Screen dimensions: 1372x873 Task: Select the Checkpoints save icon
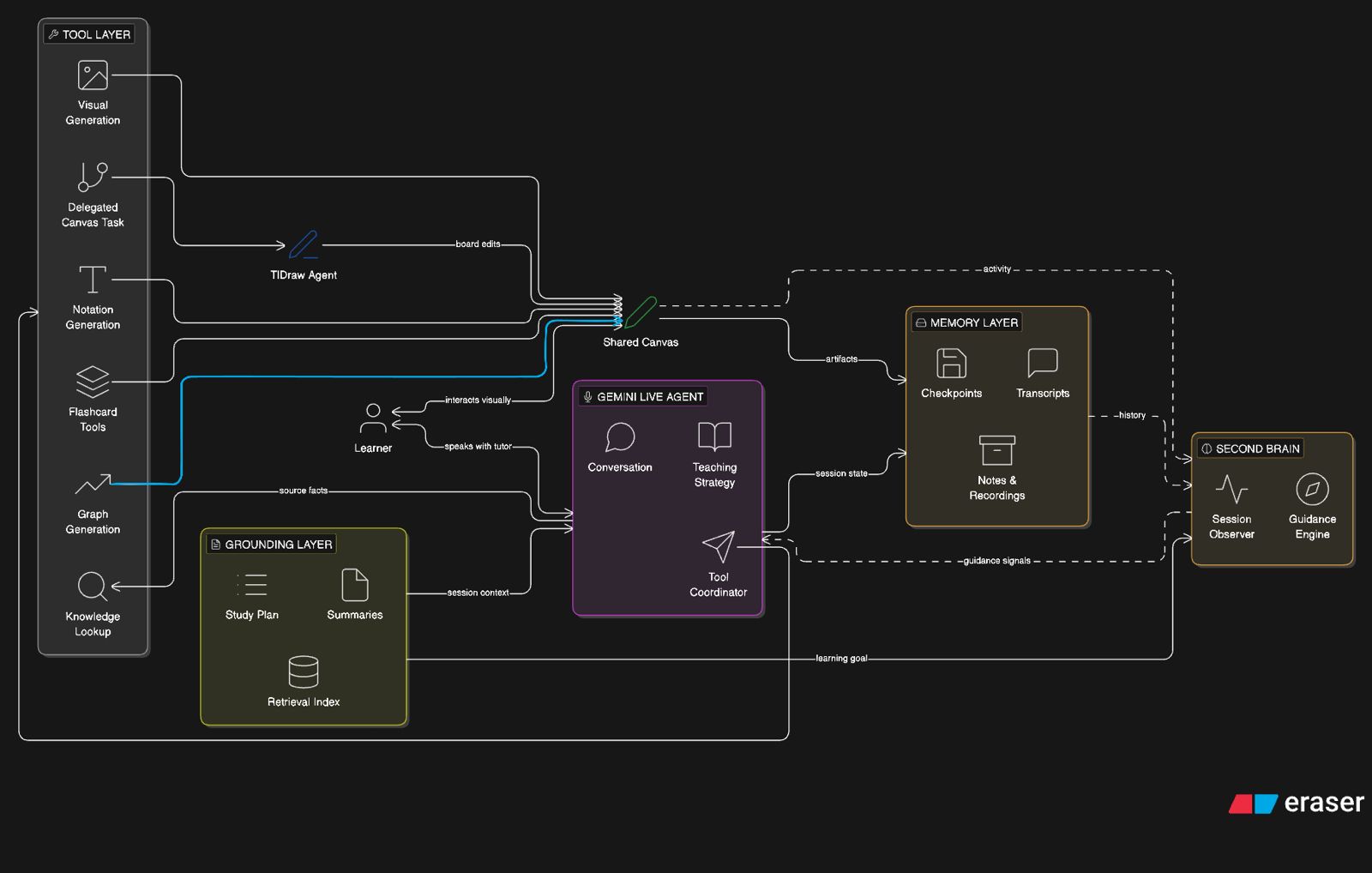click(x=951, y=363)
